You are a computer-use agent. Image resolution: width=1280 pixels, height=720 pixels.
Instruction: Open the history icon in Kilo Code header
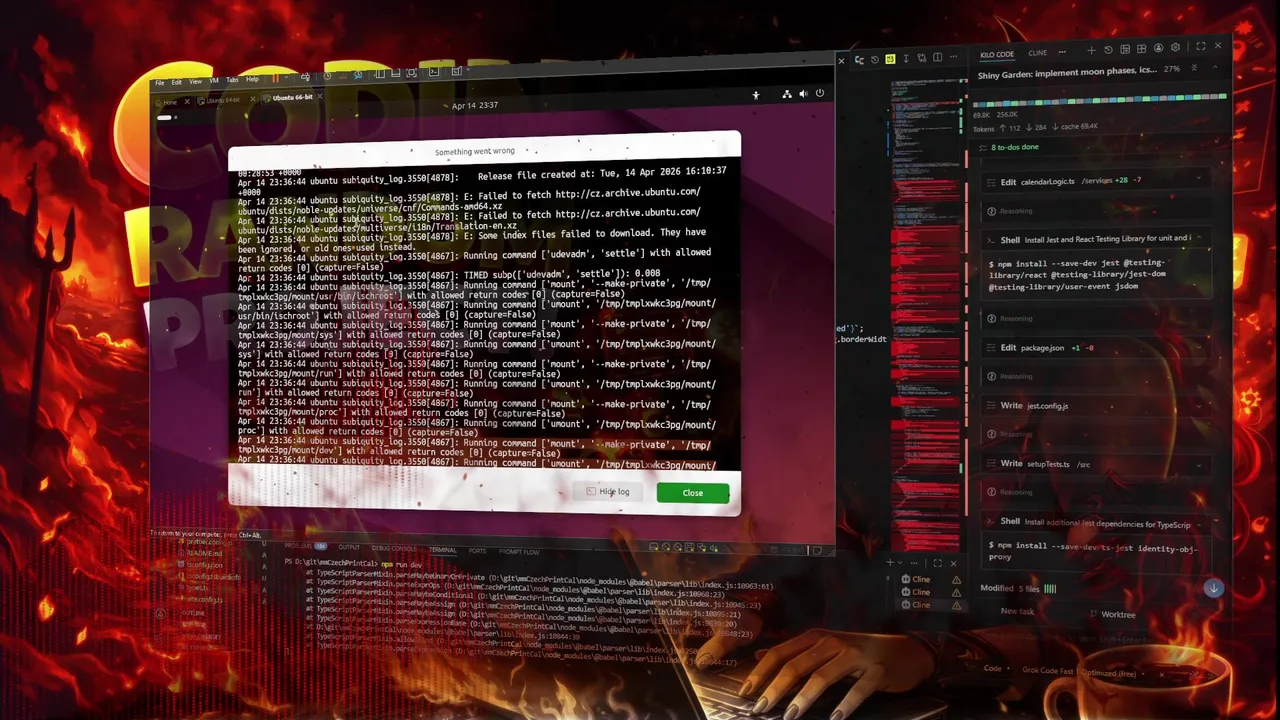click(x=1108, y=50)
